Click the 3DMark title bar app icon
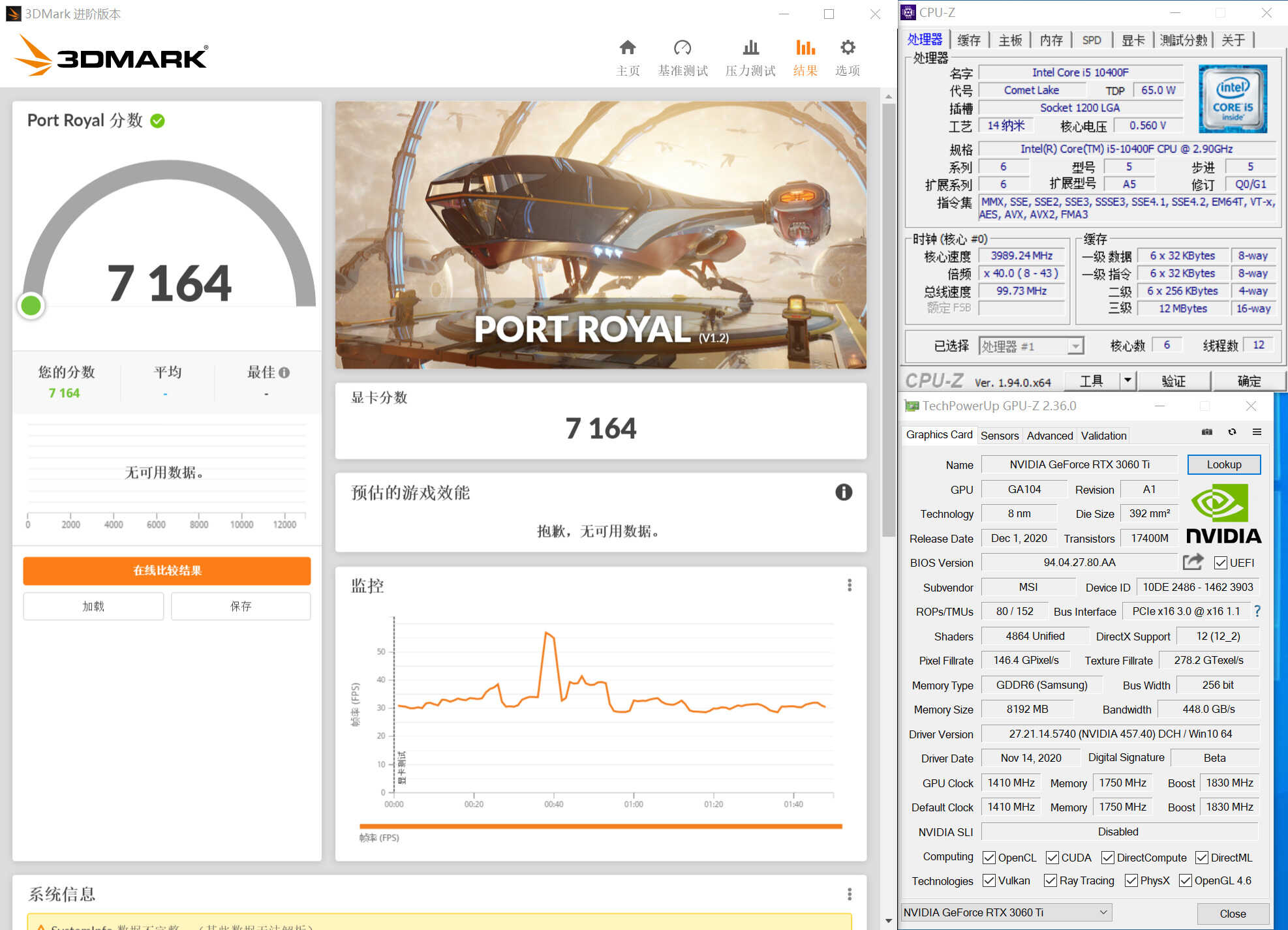This screenshot has width=1288, height=930. tap(13, 14)
